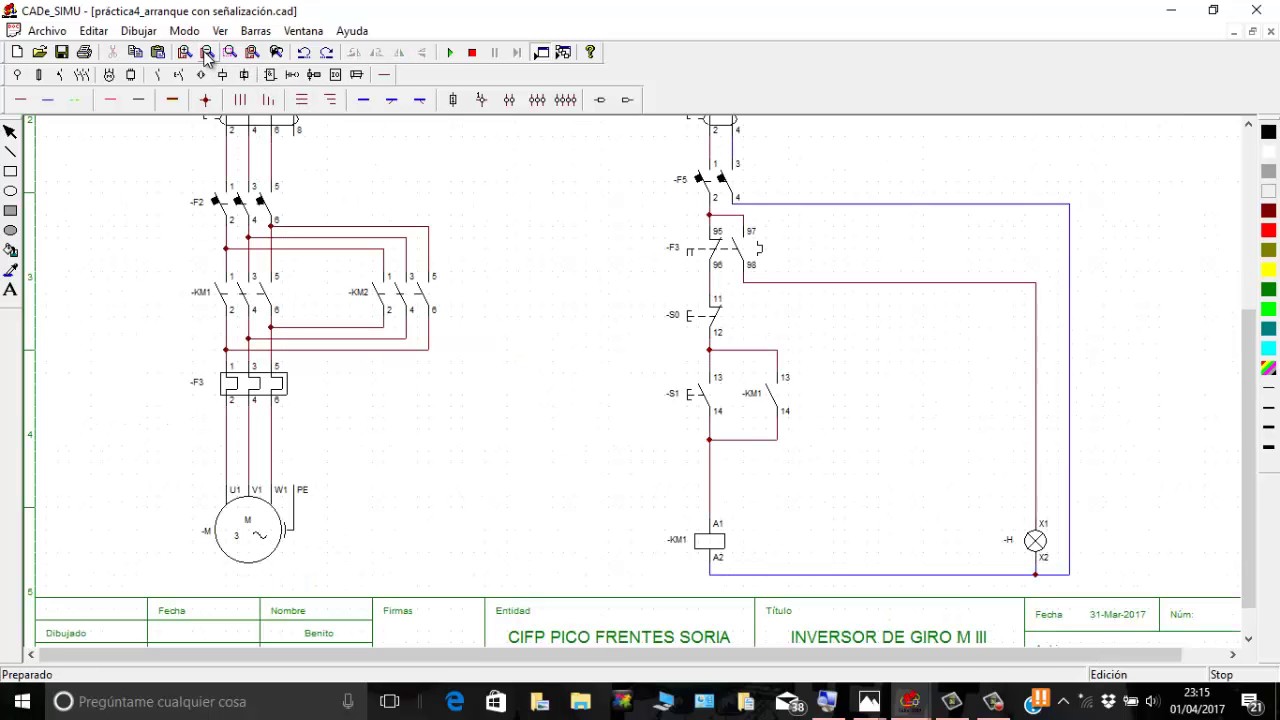Select the three vertical red lines icon
Screen dimensions: 1280x720
pyautogui.click(x=240, y=99)
